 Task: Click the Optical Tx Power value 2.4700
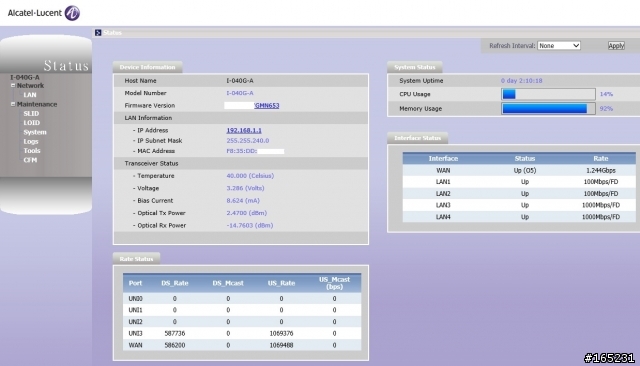click(247, 213)
